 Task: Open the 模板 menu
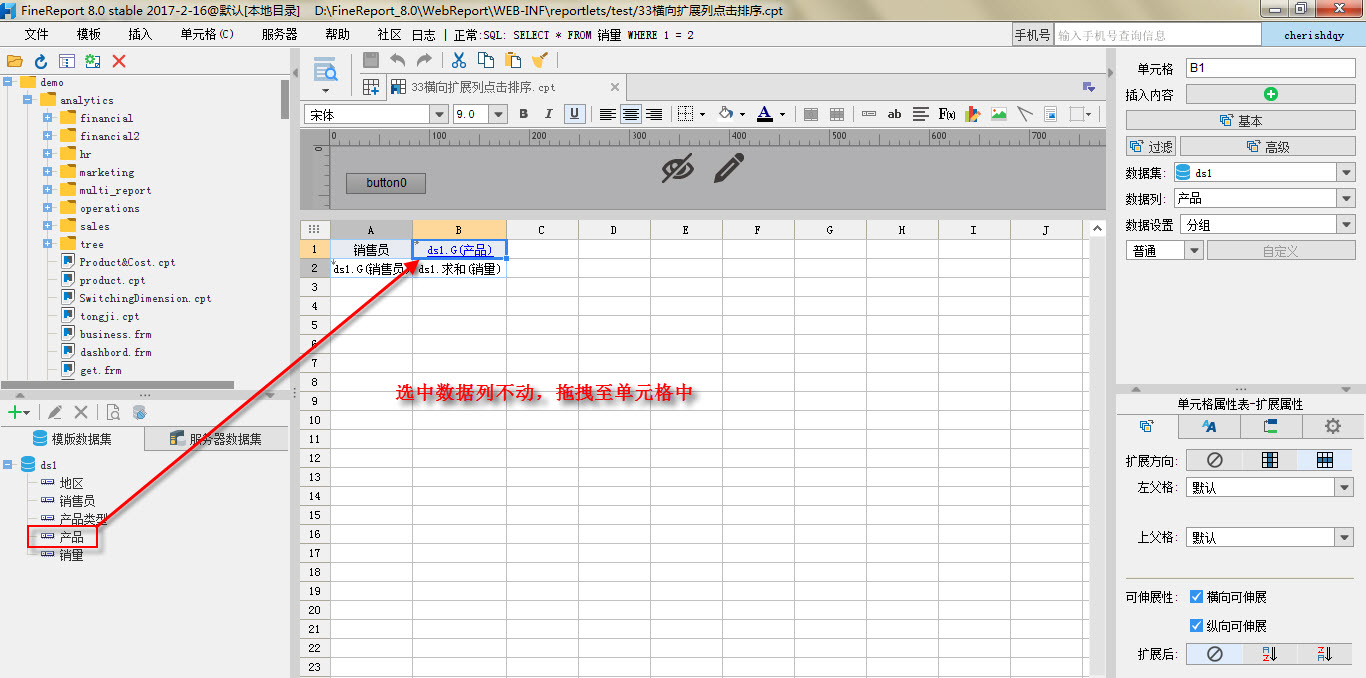click(x=89, y=34)
